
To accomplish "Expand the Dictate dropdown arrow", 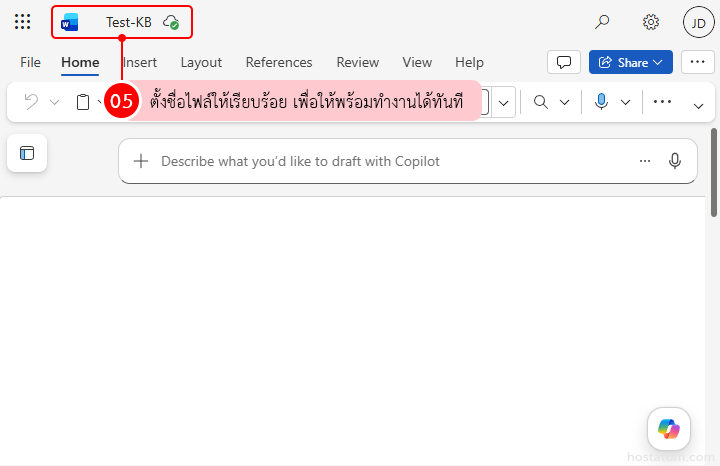I will (x=625, y=102).
